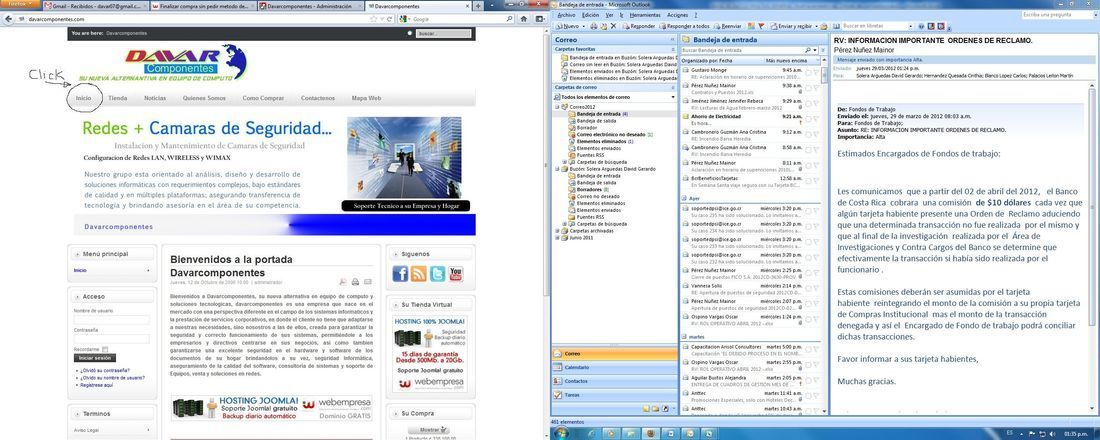1100x440 pixels.
Task: Toggle flag for BcrBeneficiosTarjetas message
Action: (816, 180)
